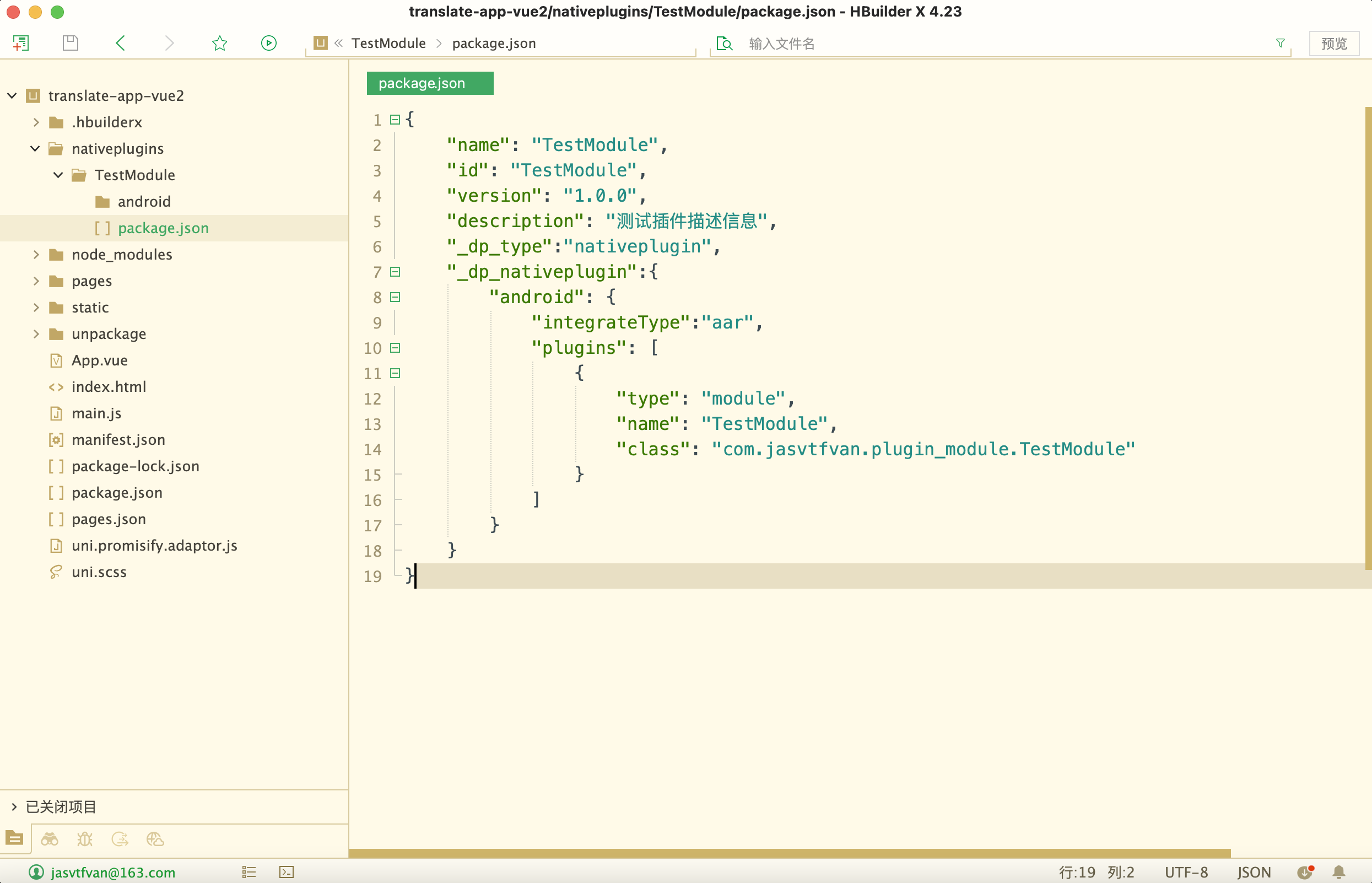The height and width of the screenshot is (883, 1372).
Task: Click the project icon in the breadcrumb bar
Action: coord(320,43)
